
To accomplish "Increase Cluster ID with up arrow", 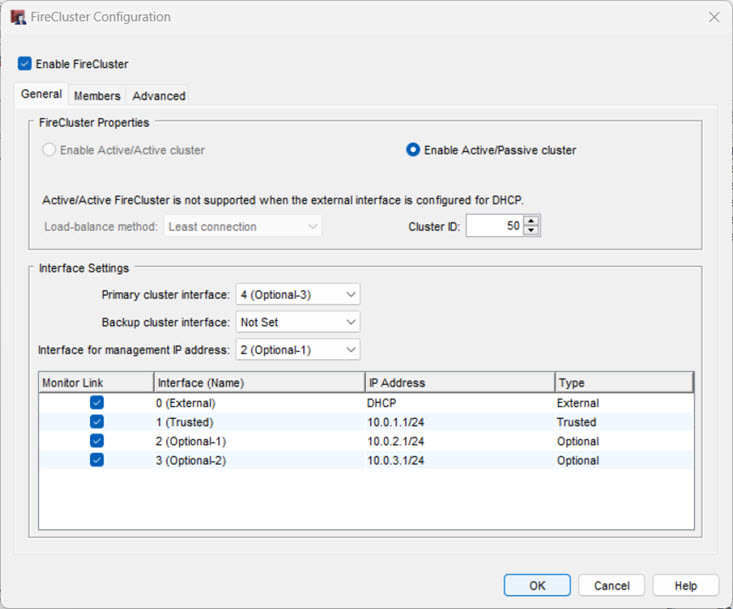I will (532, 221).
